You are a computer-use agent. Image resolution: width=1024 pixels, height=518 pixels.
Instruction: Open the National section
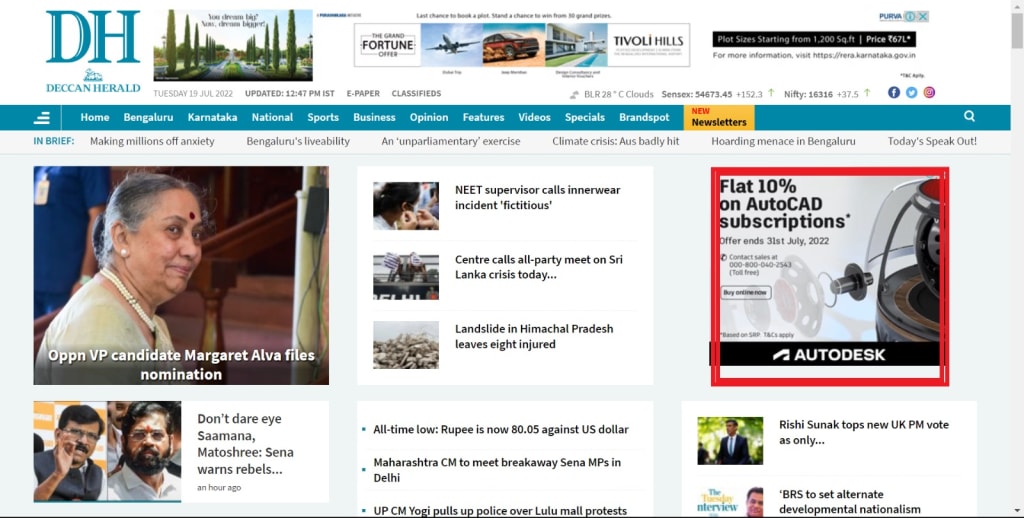(x=272, y=118)
